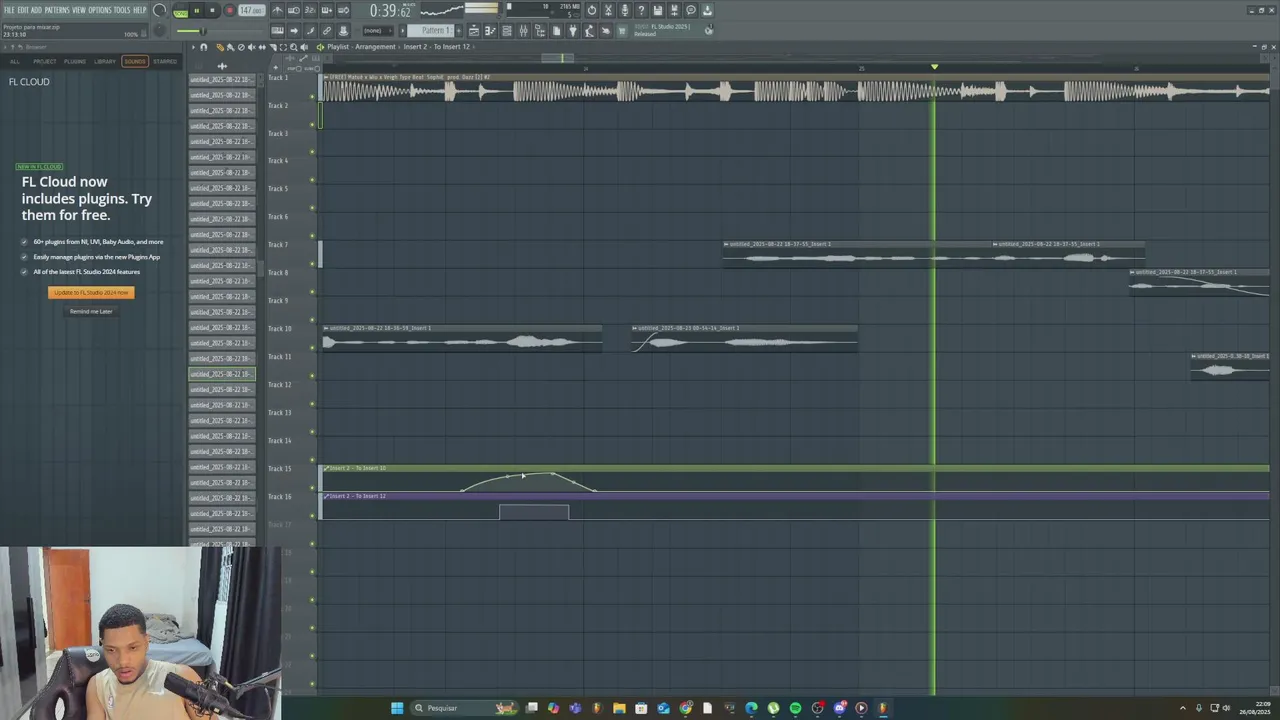Switch browser to STARRED tab

(x=165, y=61)
